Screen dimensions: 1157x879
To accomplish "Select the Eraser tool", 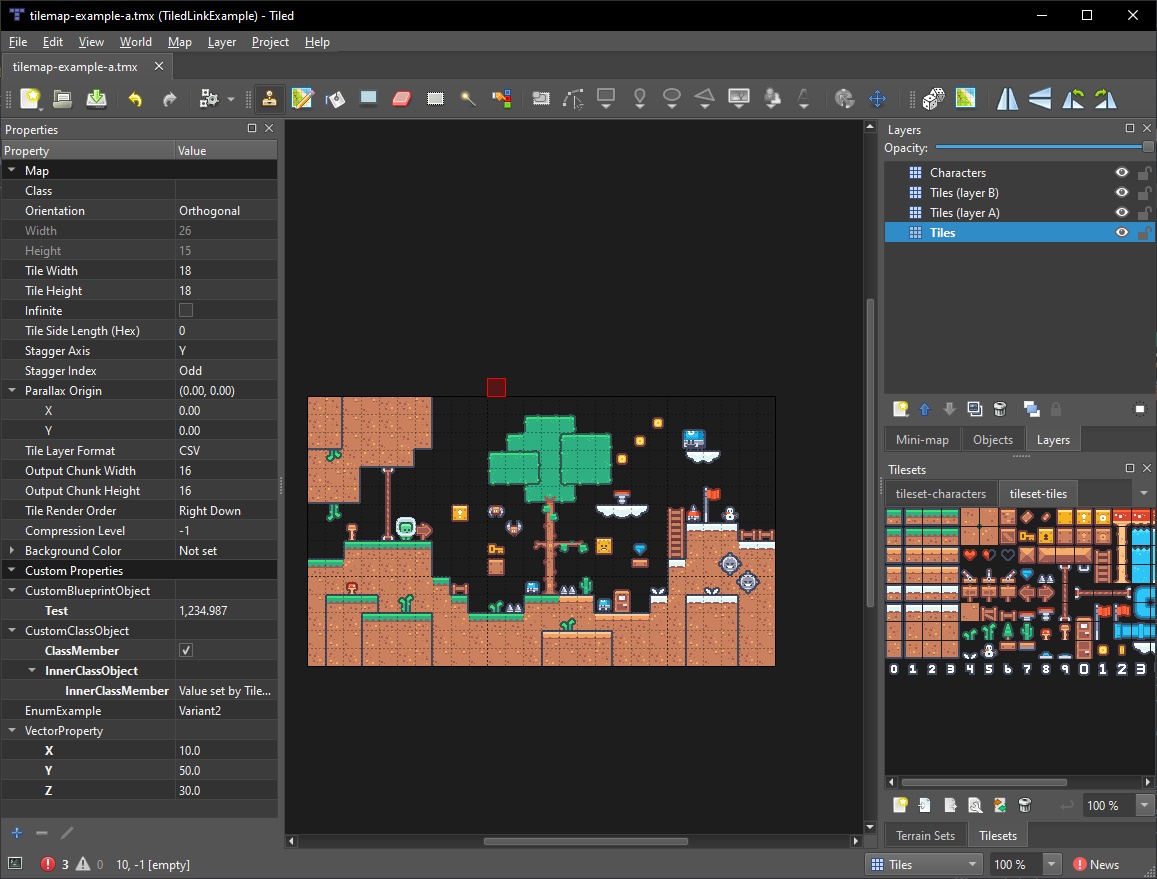I will click(401, 98).
